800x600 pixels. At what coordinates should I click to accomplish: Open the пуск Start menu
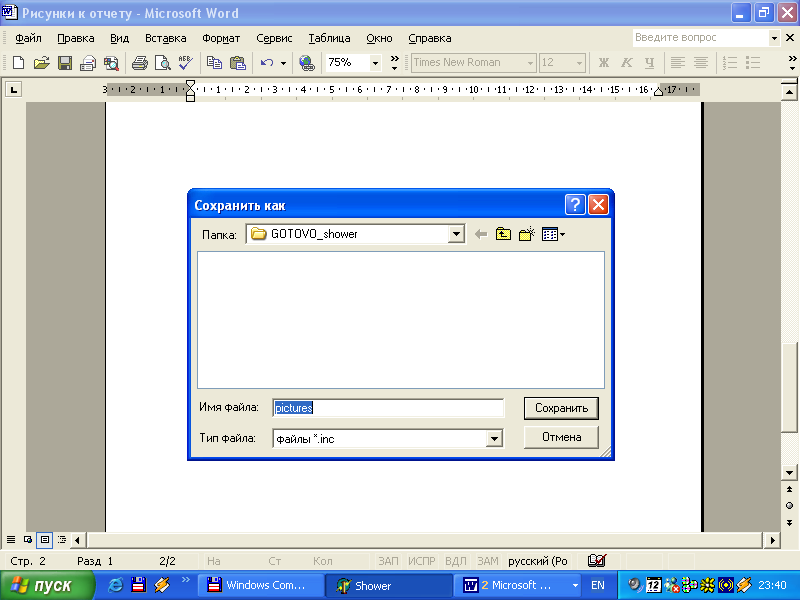click(x=47, y=585)
